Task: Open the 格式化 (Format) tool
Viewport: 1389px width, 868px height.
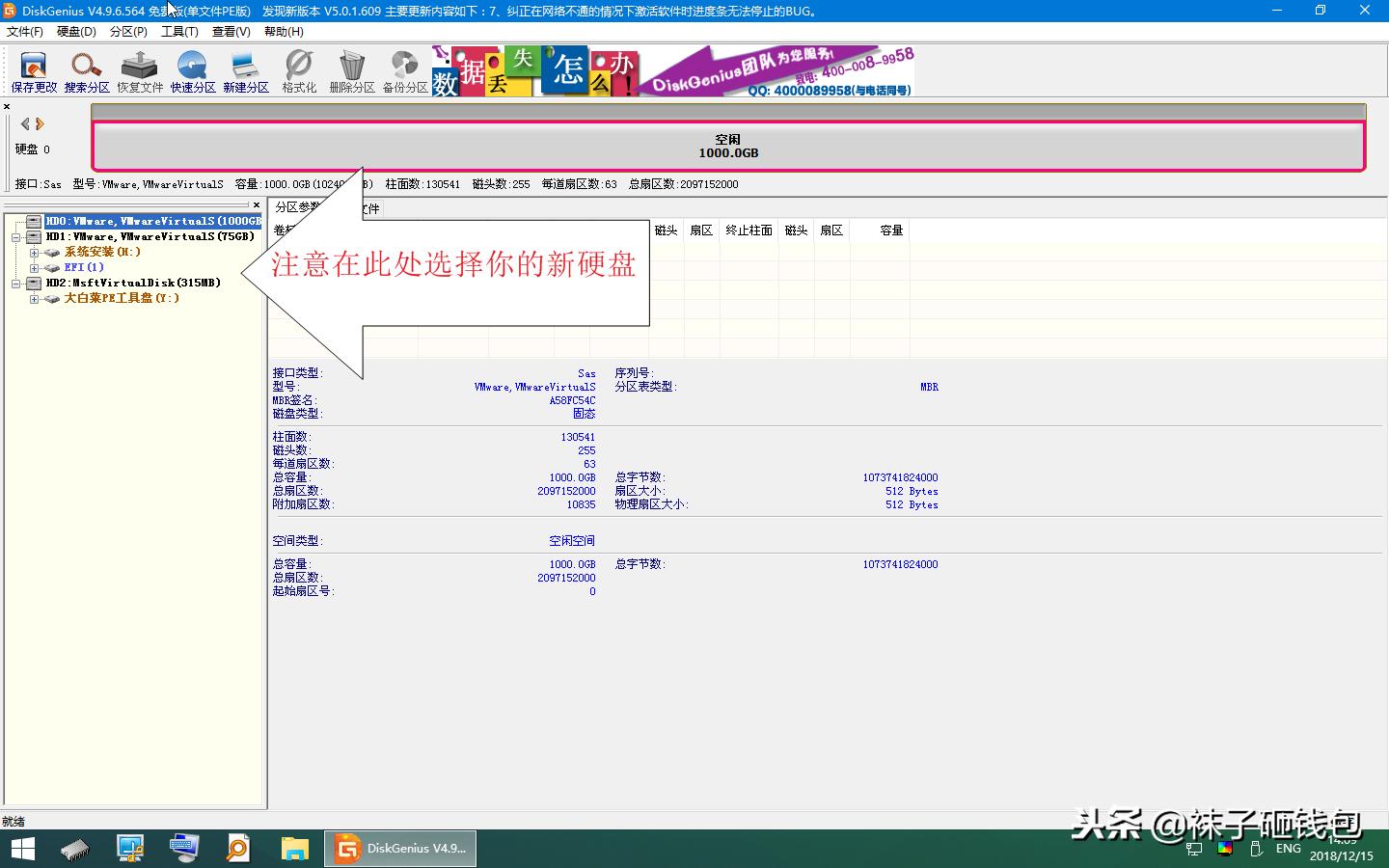Action: 298,69
